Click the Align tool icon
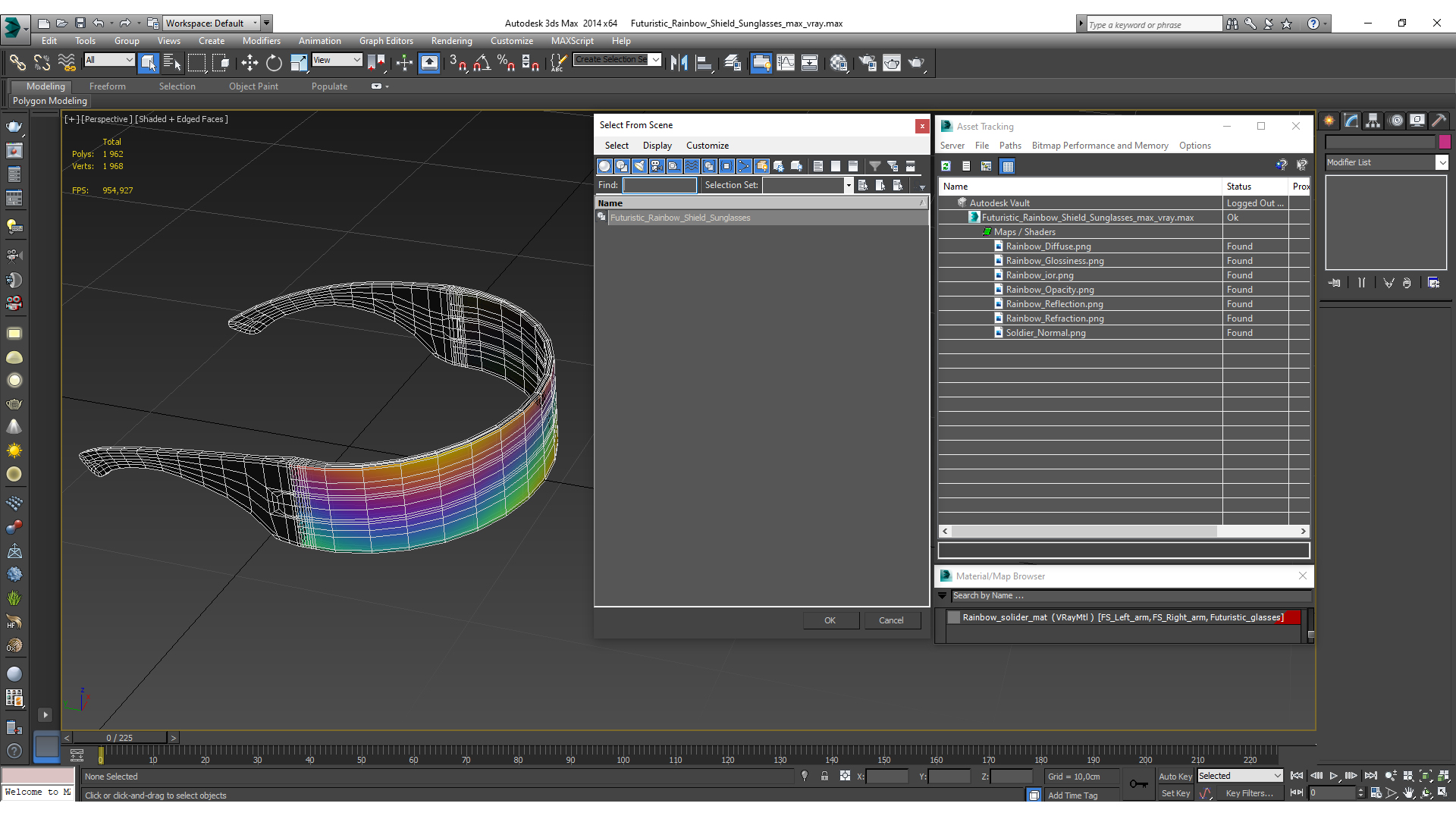This screenshot has width=1456, height=819. pos(703,63)
